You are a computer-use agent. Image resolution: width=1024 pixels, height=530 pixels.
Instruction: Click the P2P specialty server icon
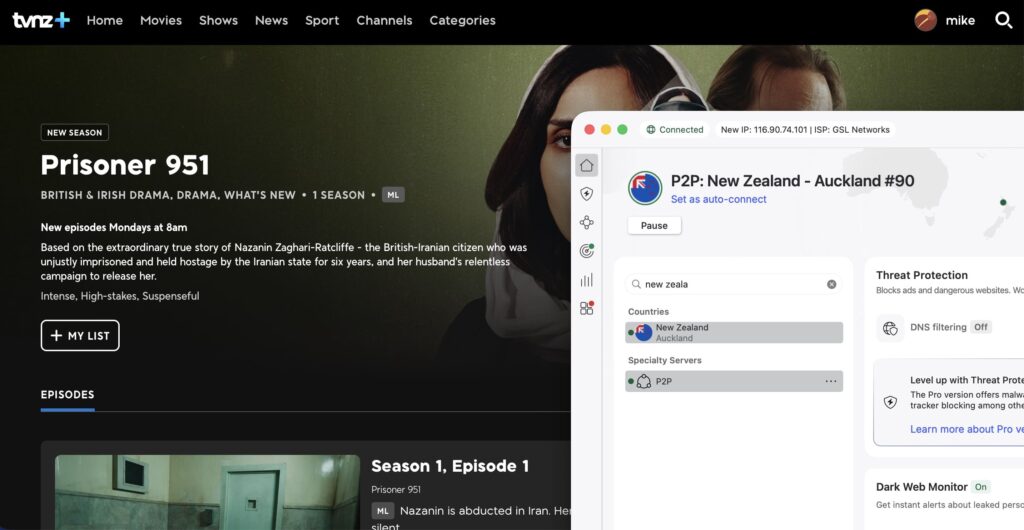point(644,381)
